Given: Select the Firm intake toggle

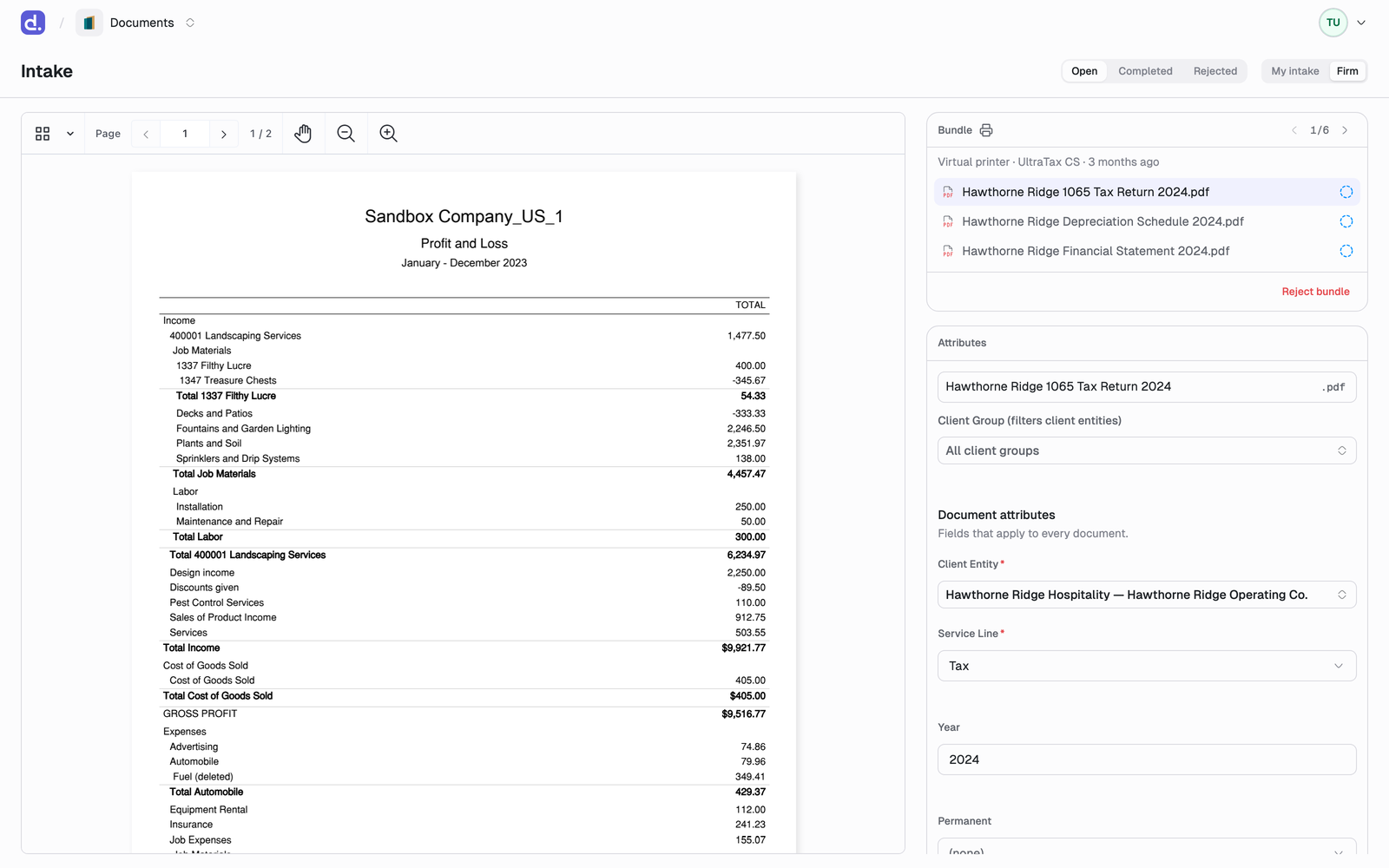Looking at the screenshot, I should (1347, 71).
